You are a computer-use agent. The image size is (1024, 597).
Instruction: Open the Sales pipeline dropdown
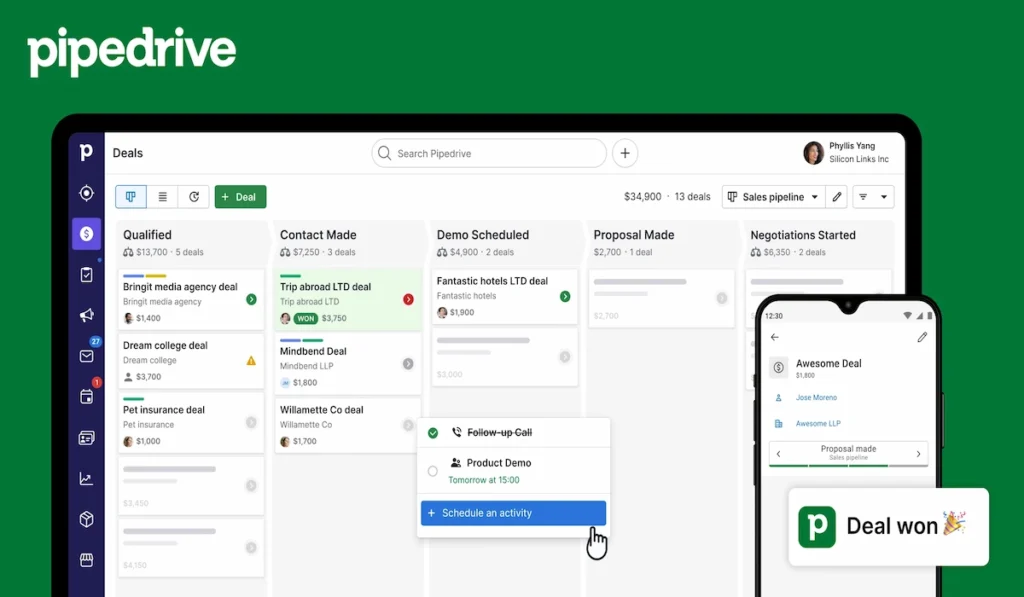tap(773, 196)
